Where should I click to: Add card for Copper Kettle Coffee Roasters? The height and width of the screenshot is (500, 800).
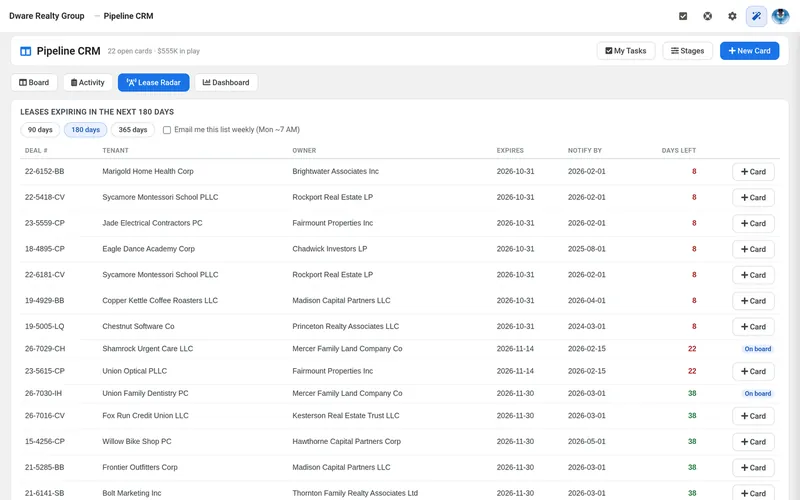tap(753, 301)
